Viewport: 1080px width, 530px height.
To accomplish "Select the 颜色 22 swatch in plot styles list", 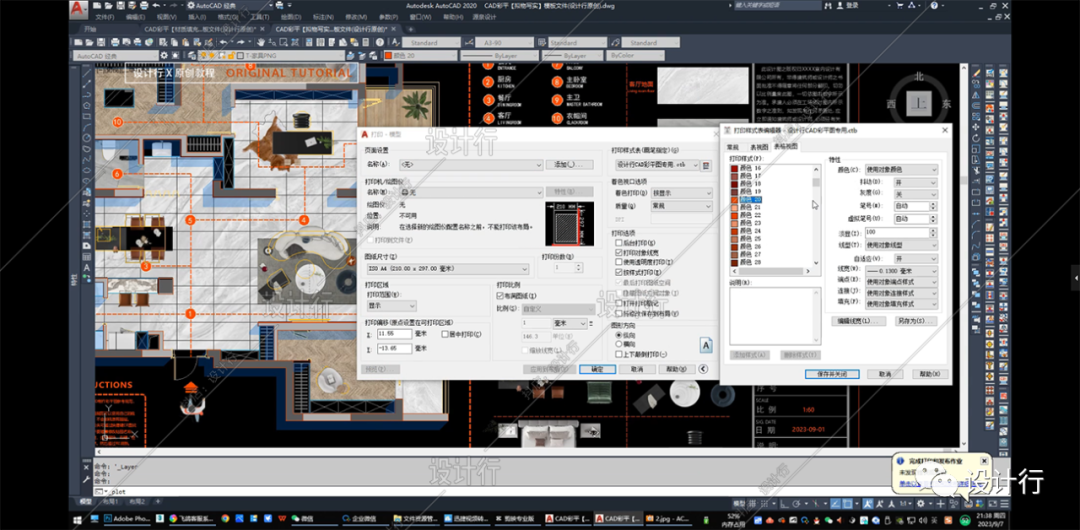I will point(734,215).
